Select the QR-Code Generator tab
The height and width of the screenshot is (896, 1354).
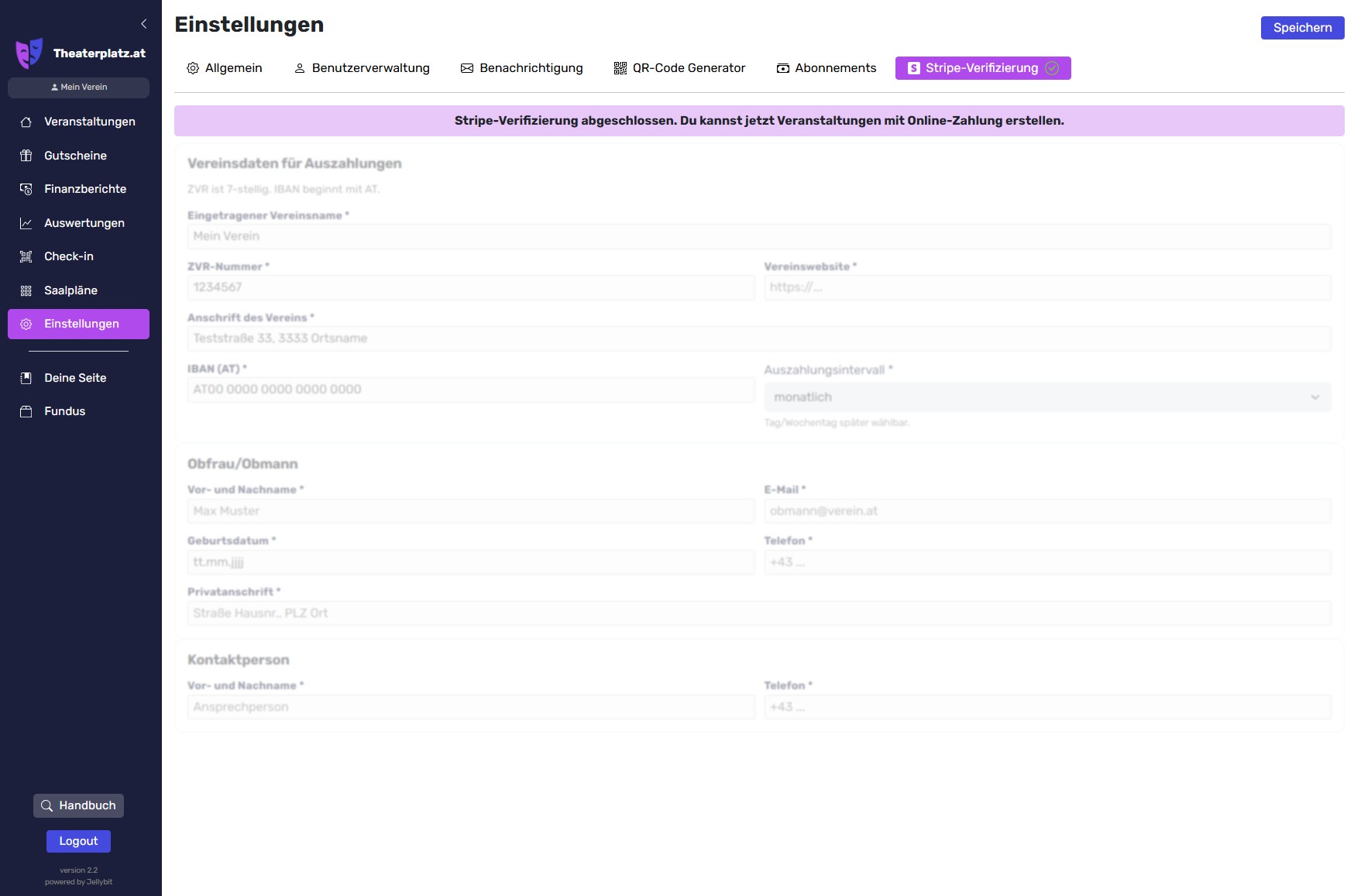pyautogui.click(x=679, y=68)
